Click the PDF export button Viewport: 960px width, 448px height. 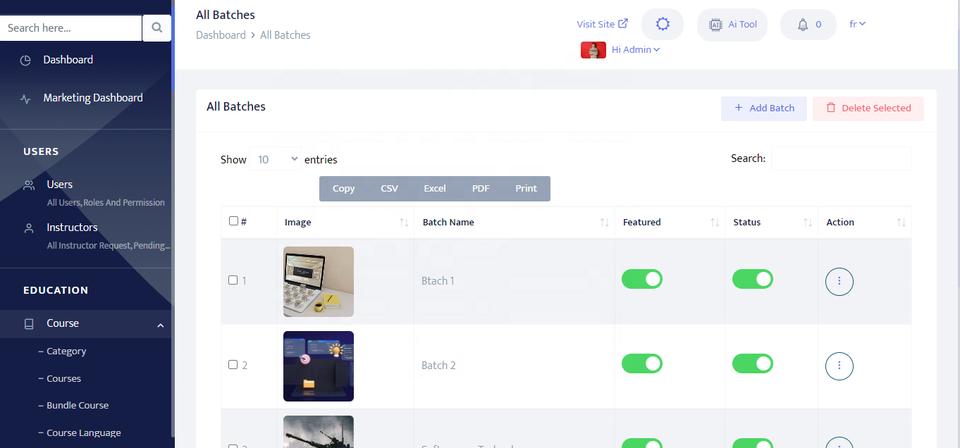point(481,189)
